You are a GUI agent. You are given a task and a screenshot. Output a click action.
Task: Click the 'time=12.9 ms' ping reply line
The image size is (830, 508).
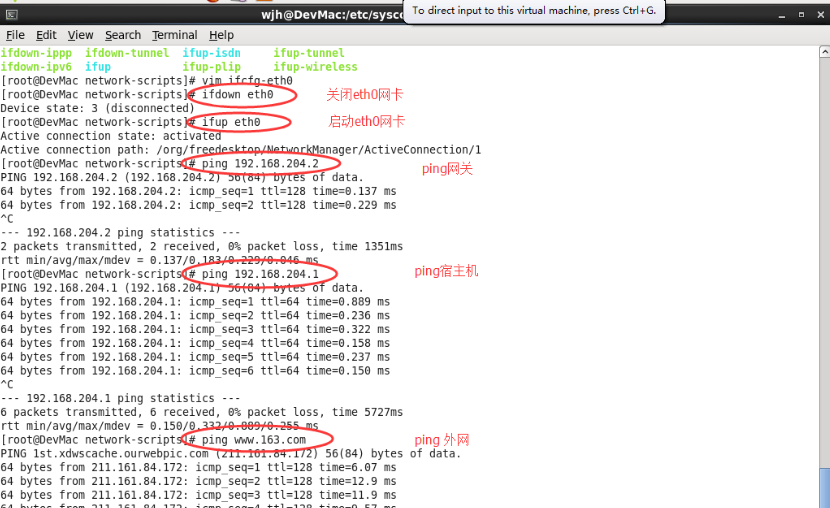pos(198,481)
